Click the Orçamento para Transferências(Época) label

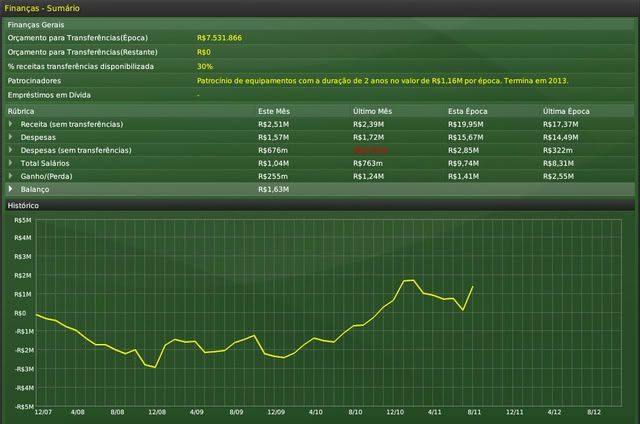78,38
